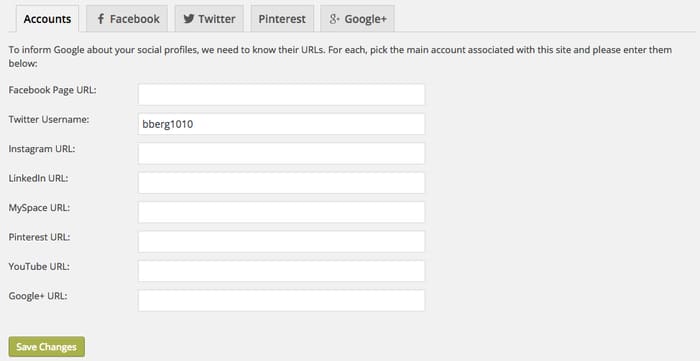The width and height of the screenshot is (700, 361).
Task: Save Changes to social profiles
Action: [46, 347]
